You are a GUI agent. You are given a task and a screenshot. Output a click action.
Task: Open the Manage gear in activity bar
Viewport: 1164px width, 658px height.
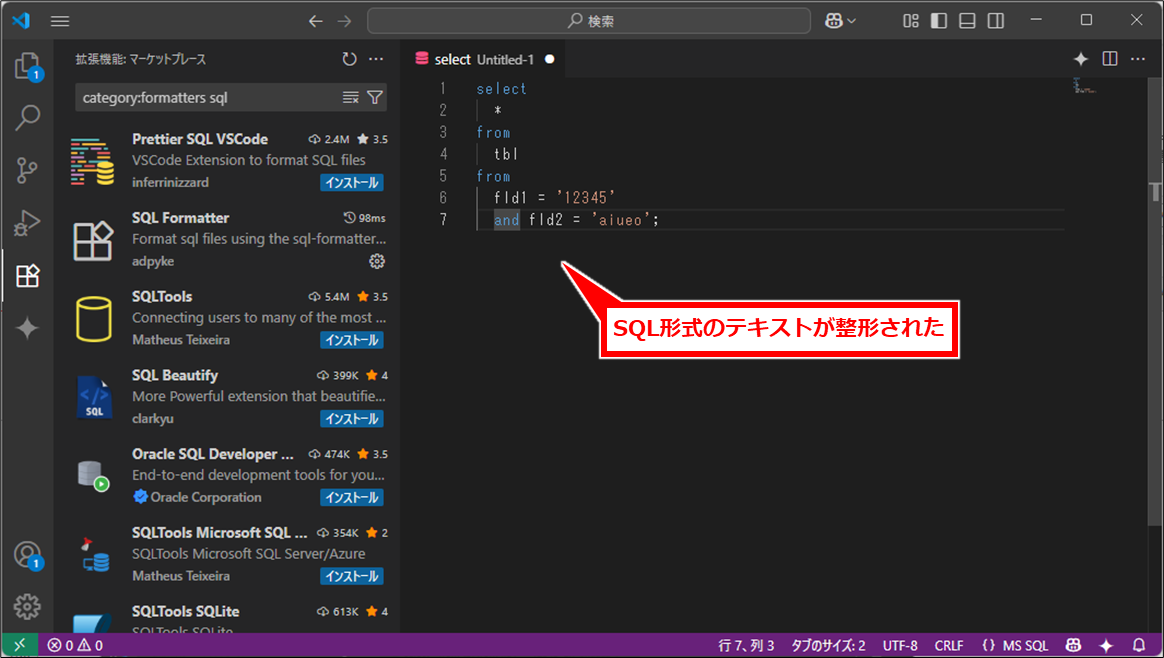click(27, 607)
